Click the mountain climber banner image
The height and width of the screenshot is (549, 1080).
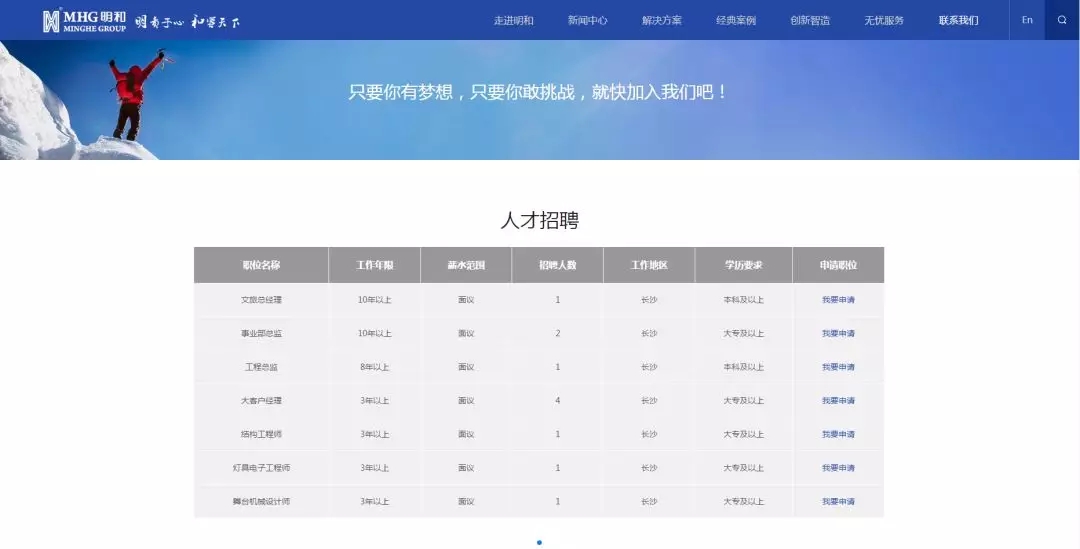coord(130,100)
